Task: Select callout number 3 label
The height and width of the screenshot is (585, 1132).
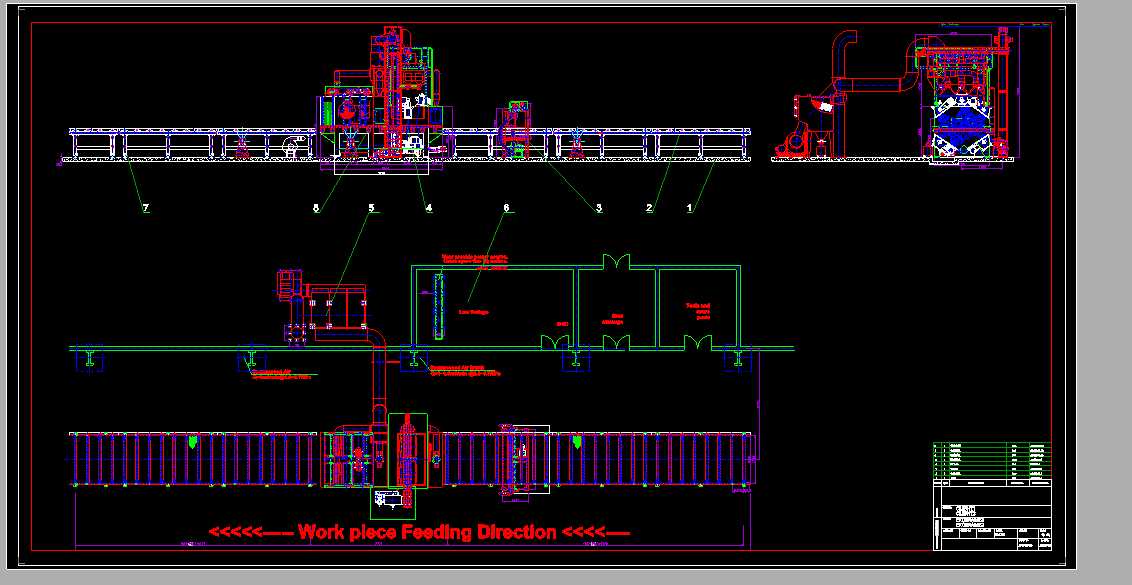Action: [x=598, y=208]
